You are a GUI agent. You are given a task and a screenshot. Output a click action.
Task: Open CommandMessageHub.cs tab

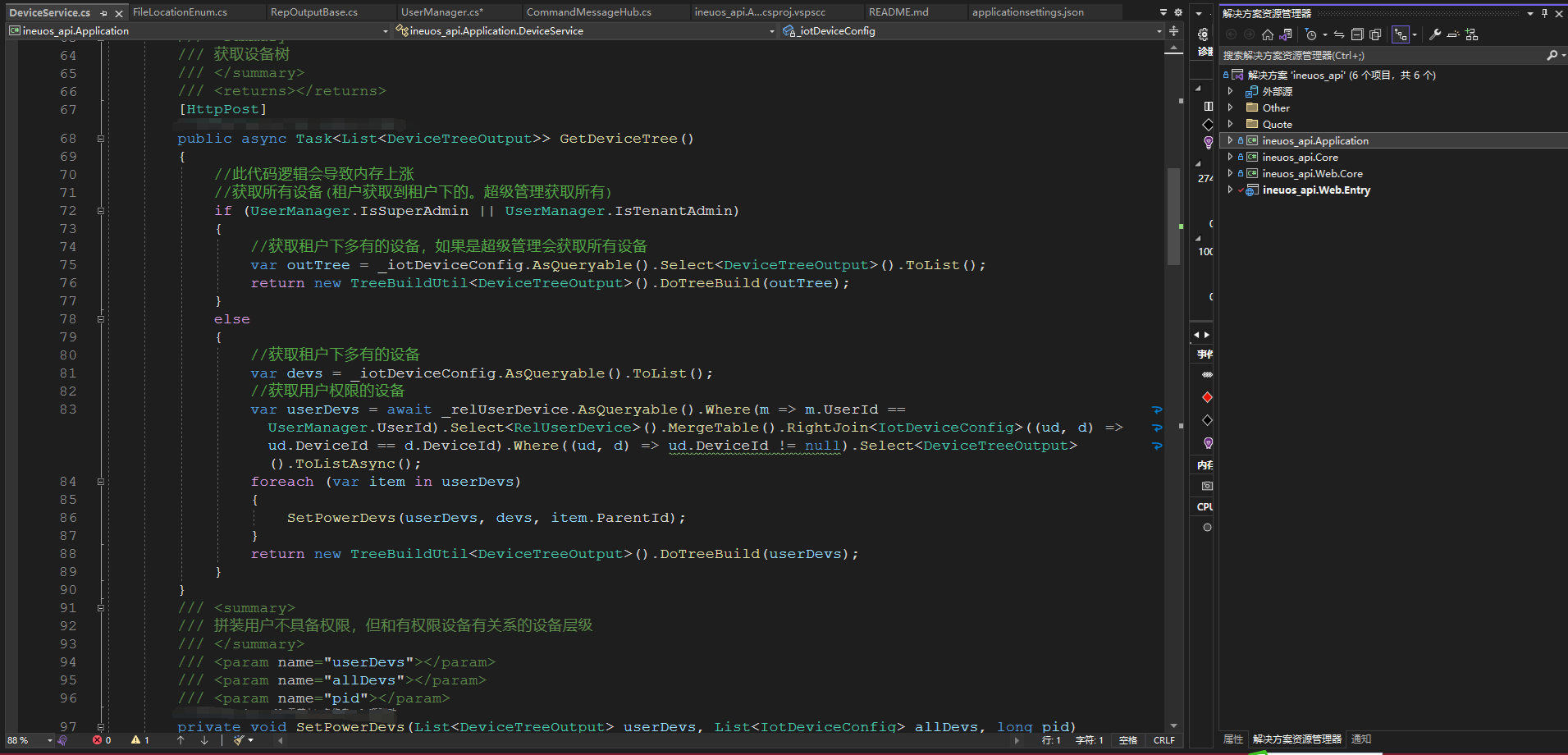(x=589, y=12)
